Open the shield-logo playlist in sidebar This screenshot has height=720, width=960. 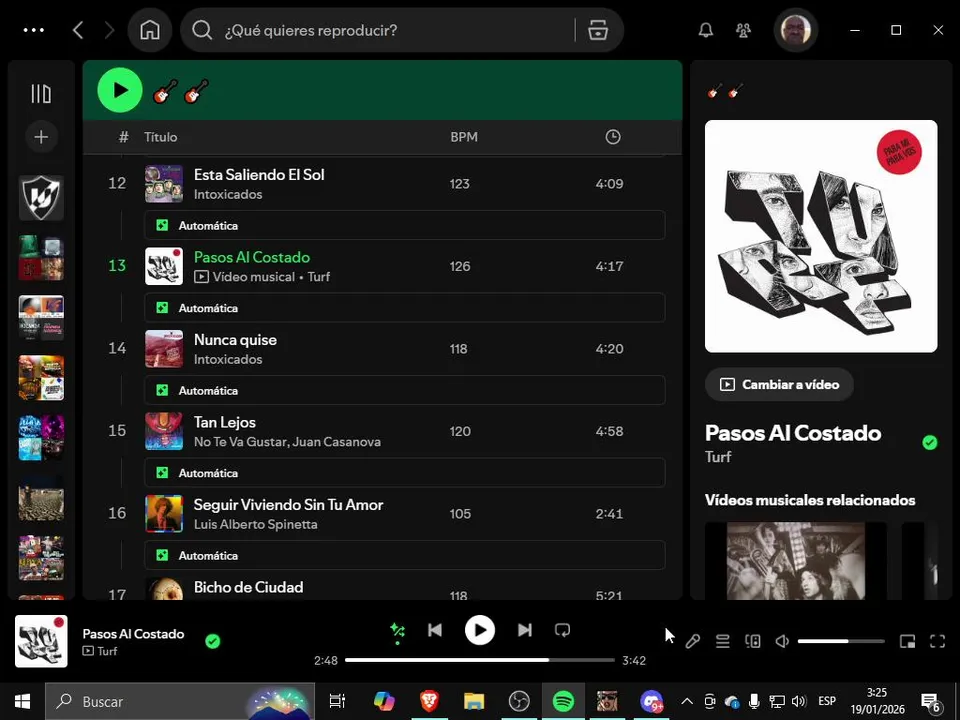[x=41, y=198]
